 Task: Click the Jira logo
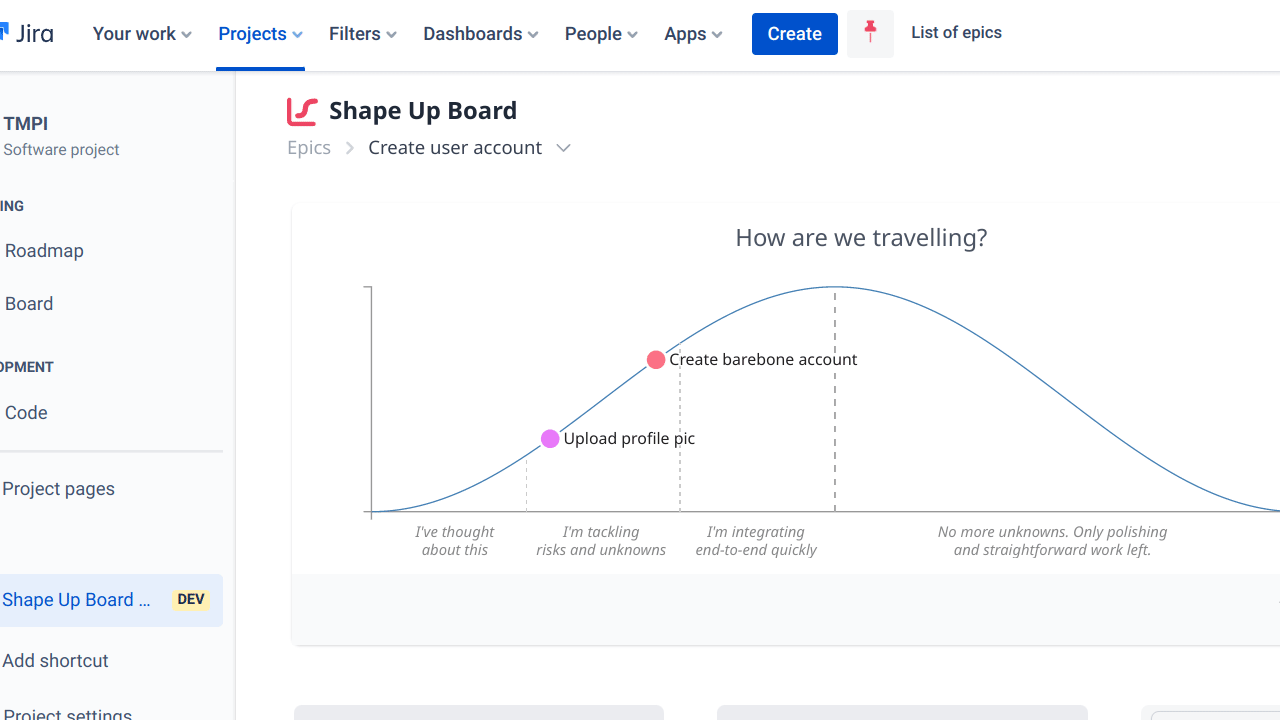point(27,33)
